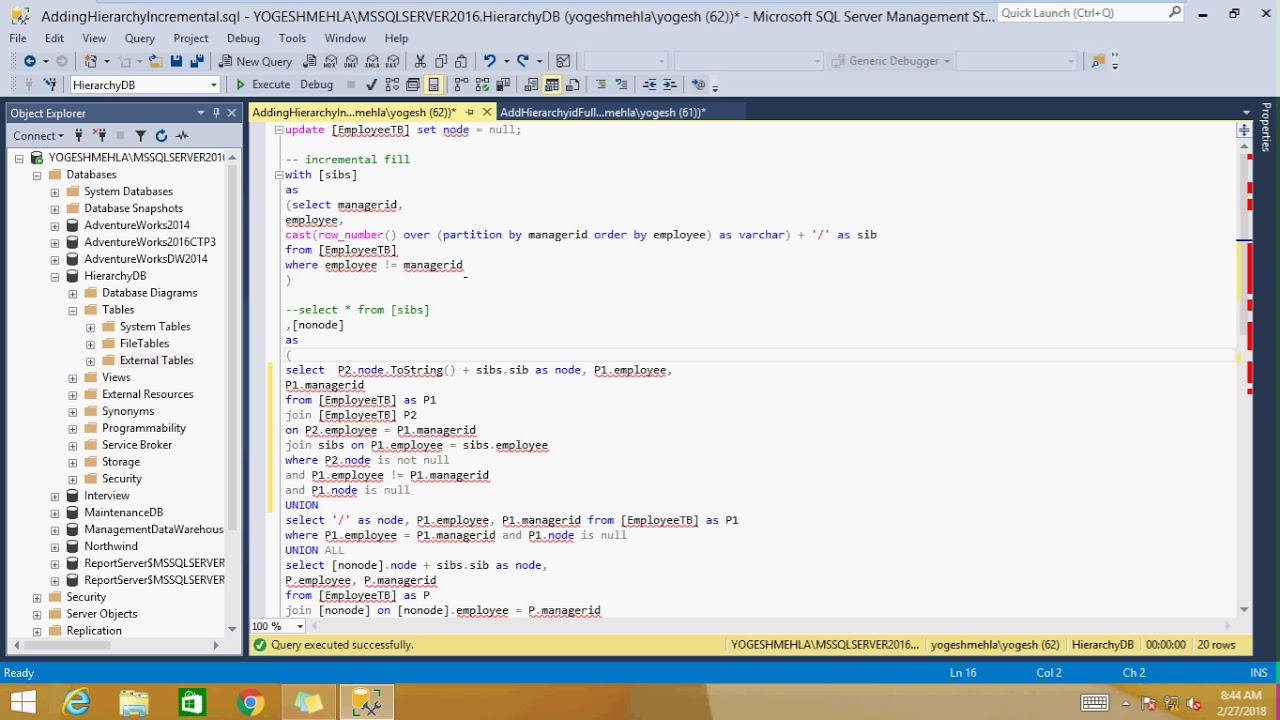The height and width of the screenshot is (720, 1280).
Task: Click the Save All icon
Action: 197,61
